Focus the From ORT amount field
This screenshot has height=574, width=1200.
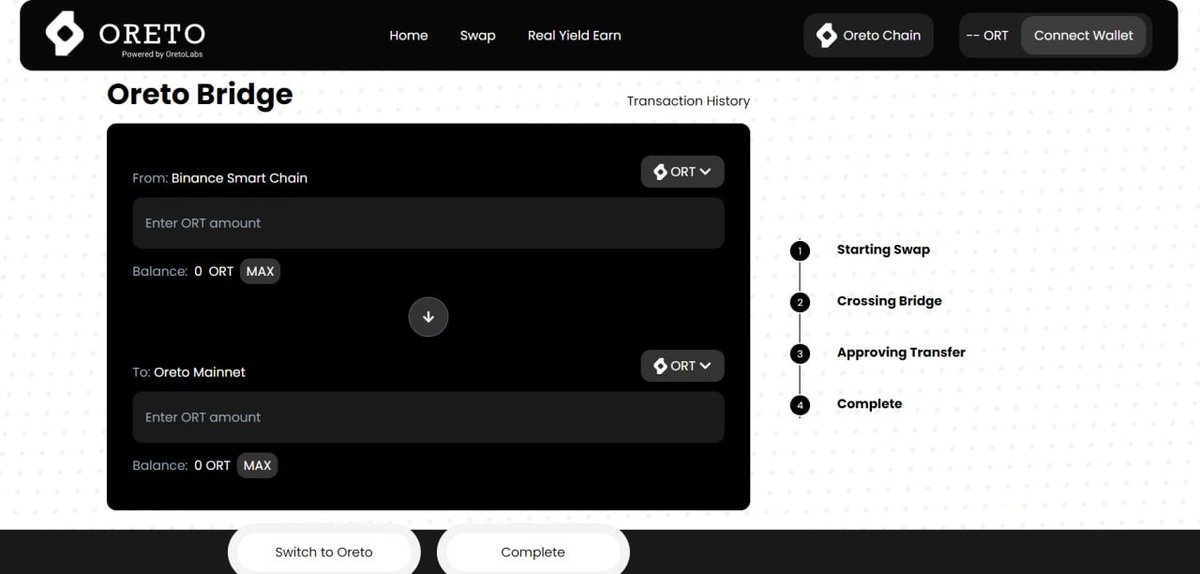[x=428, y=223]
